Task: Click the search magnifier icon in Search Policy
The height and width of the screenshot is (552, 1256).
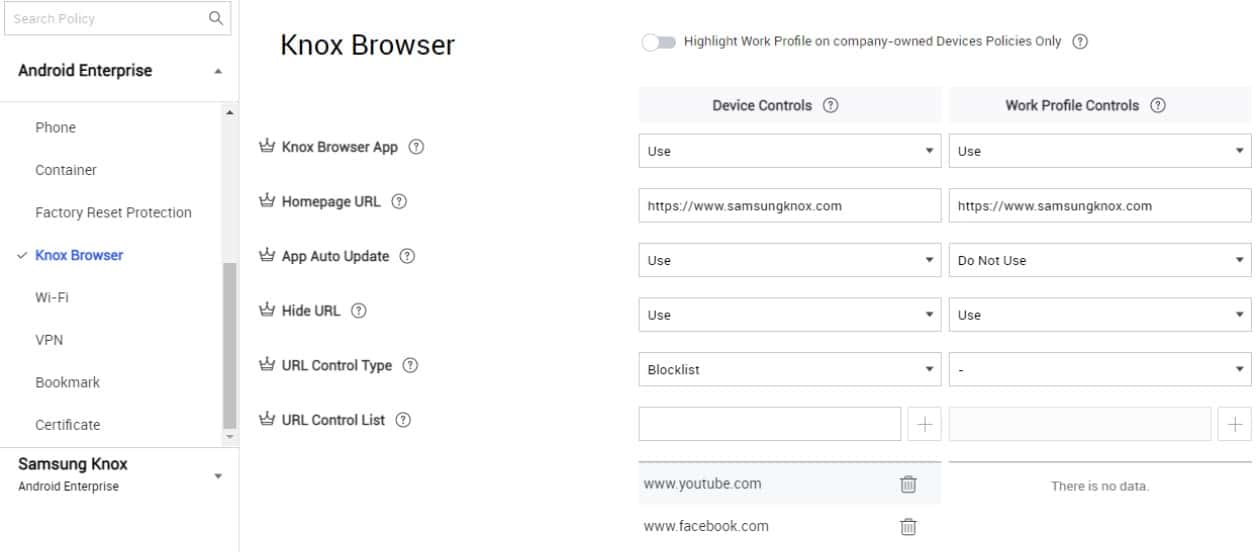Action: coord(215,18)
